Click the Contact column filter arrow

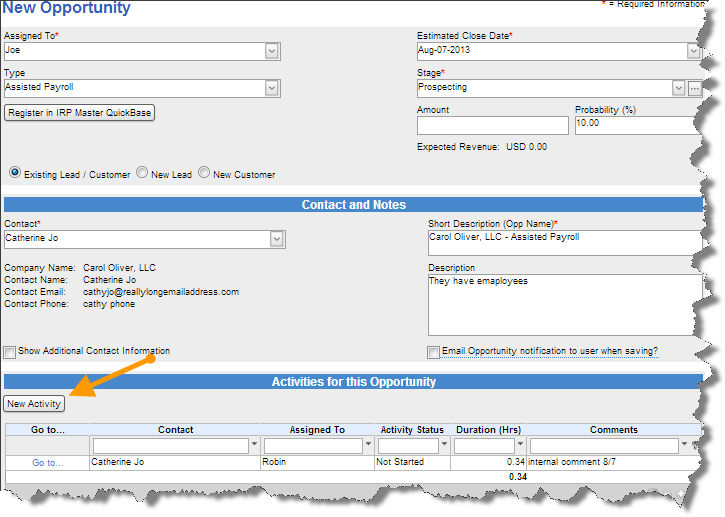(254, 446)
